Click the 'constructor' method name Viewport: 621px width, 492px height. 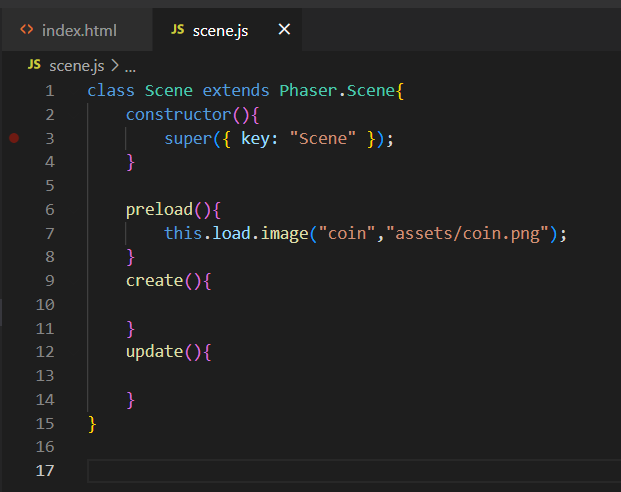pos(179,114)
